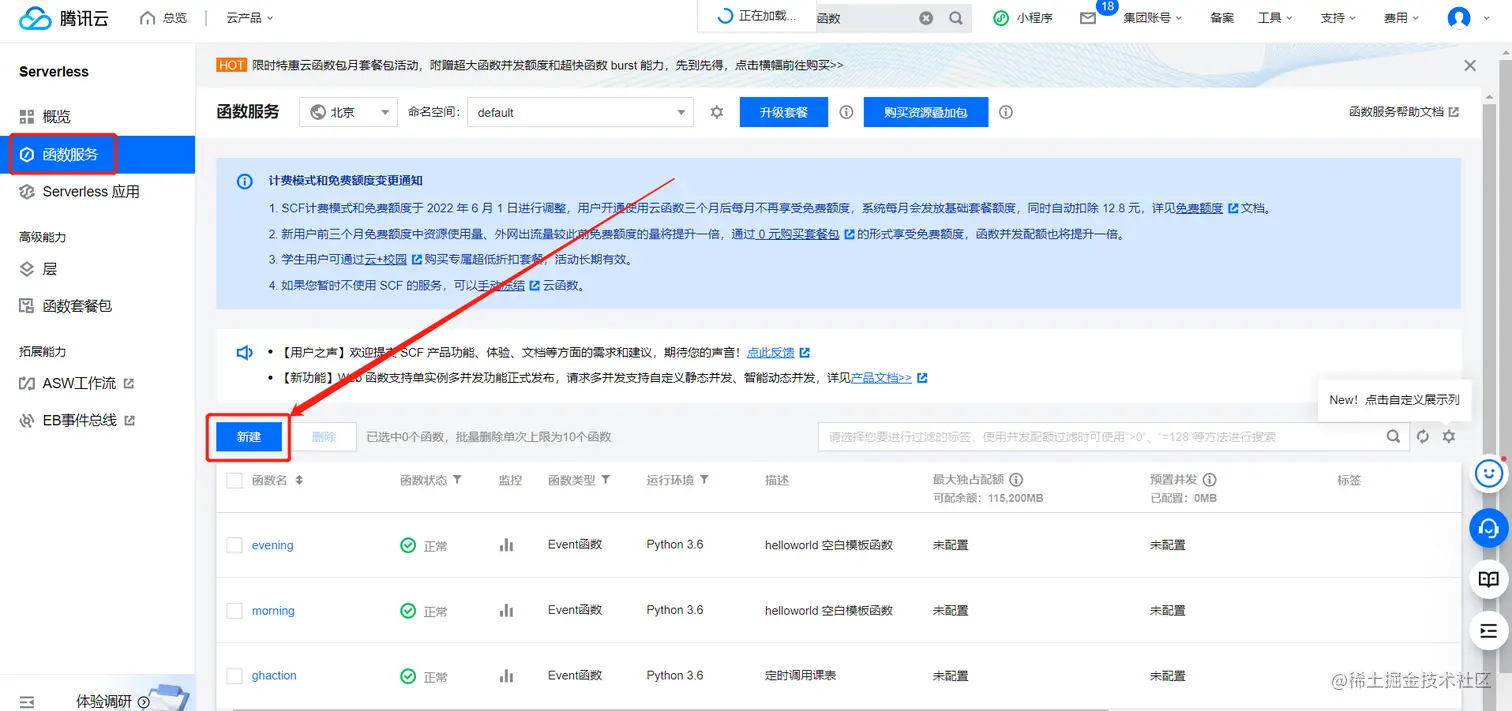Open 体验调研 survey

click(x=112, y=701)
